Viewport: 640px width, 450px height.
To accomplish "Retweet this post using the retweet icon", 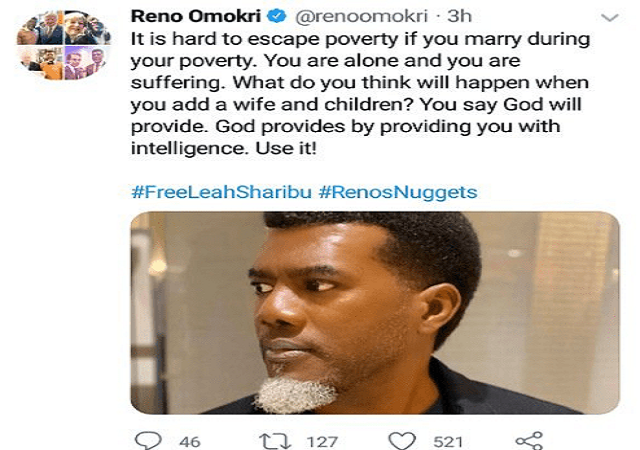I will [273, 440].
